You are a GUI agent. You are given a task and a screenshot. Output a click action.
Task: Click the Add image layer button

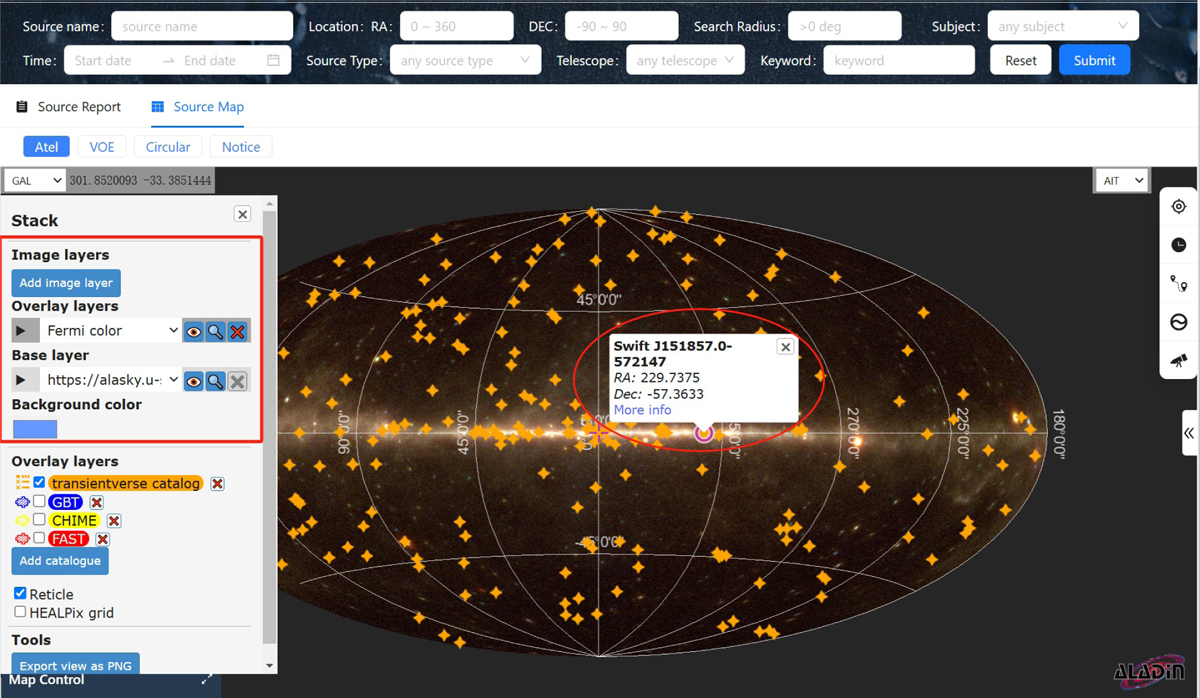pos(66,283)
